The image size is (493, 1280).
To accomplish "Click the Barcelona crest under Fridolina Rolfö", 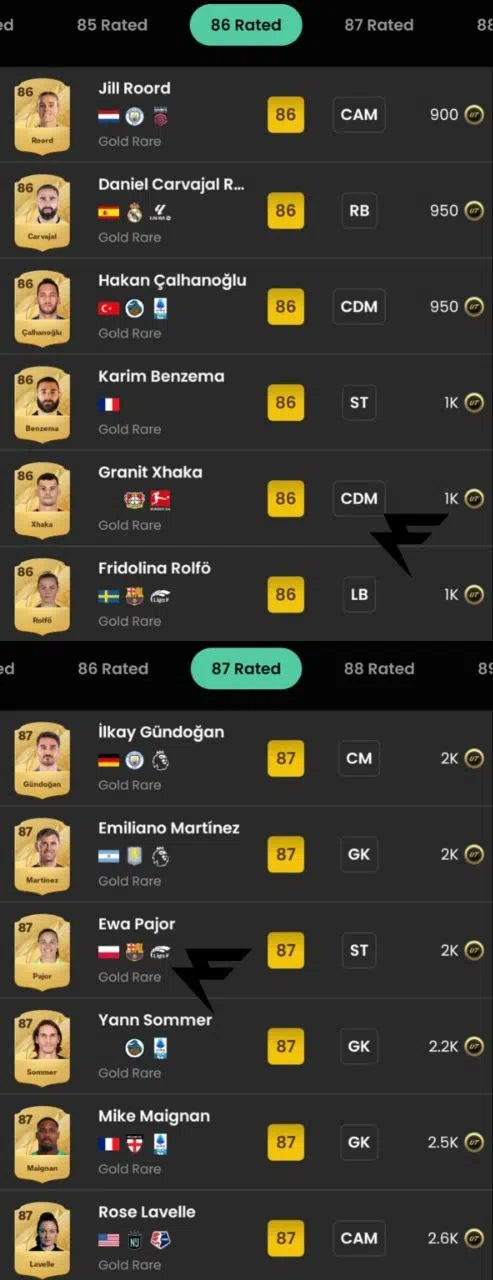I will [135, 596].
